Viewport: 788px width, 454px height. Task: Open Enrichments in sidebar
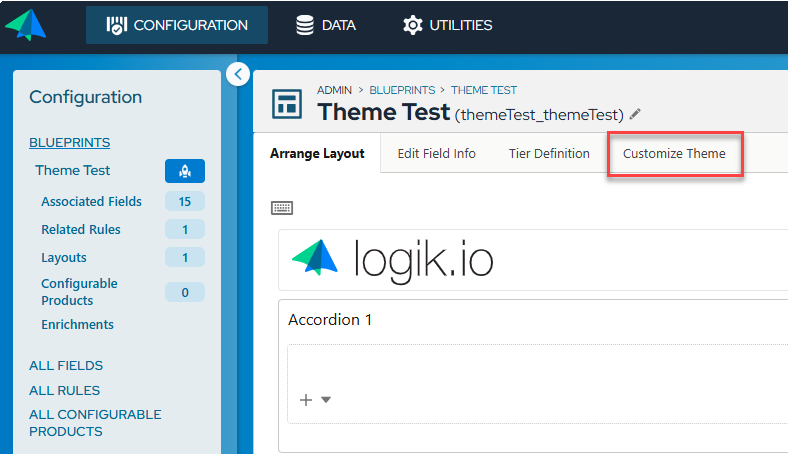pos(77,325)
